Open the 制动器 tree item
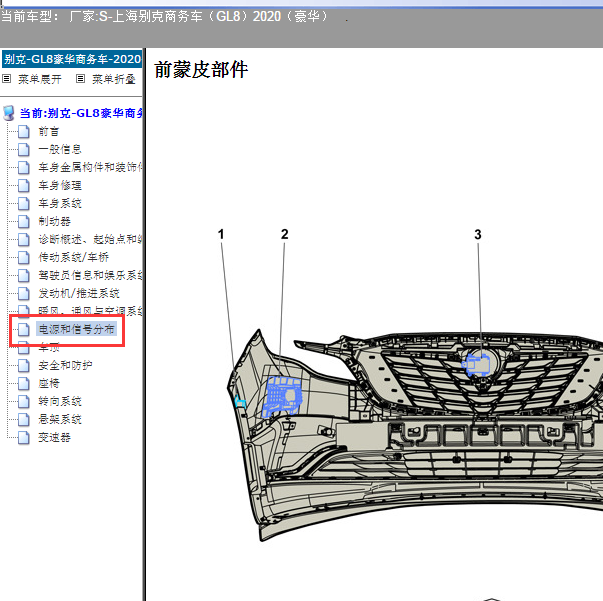Viewport: 603px width, 601px height. click(x=54, y=221)
